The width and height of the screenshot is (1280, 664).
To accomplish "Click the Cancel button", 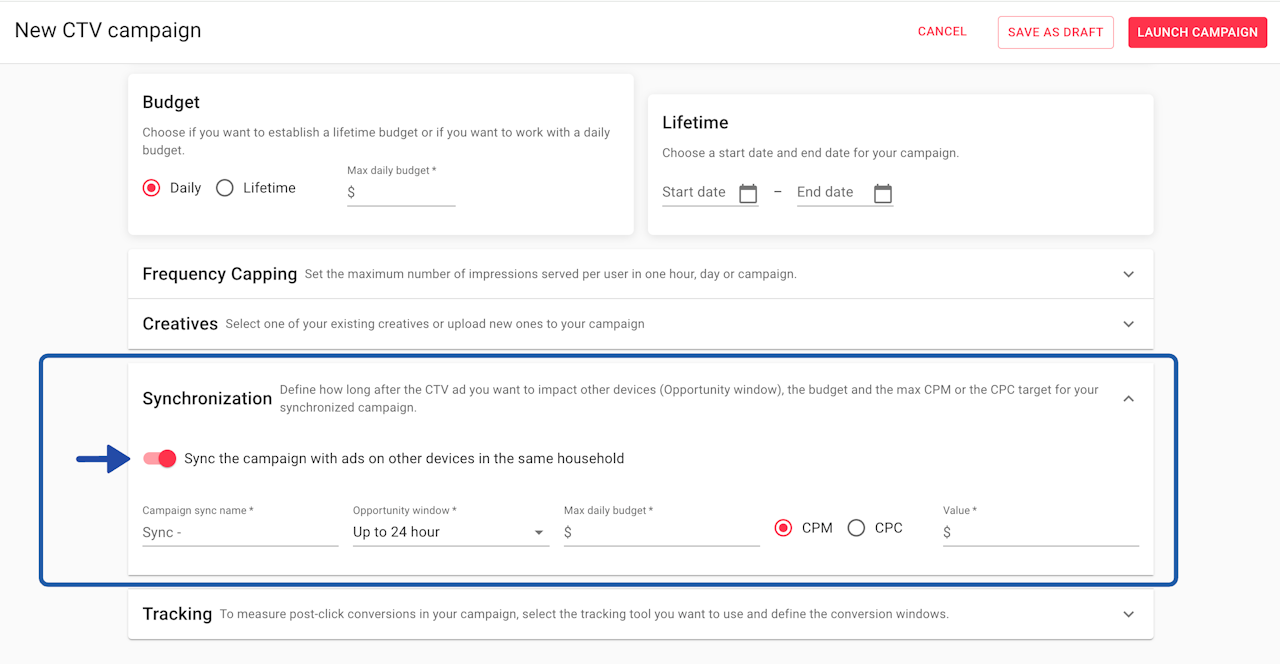I will point(942,32).
